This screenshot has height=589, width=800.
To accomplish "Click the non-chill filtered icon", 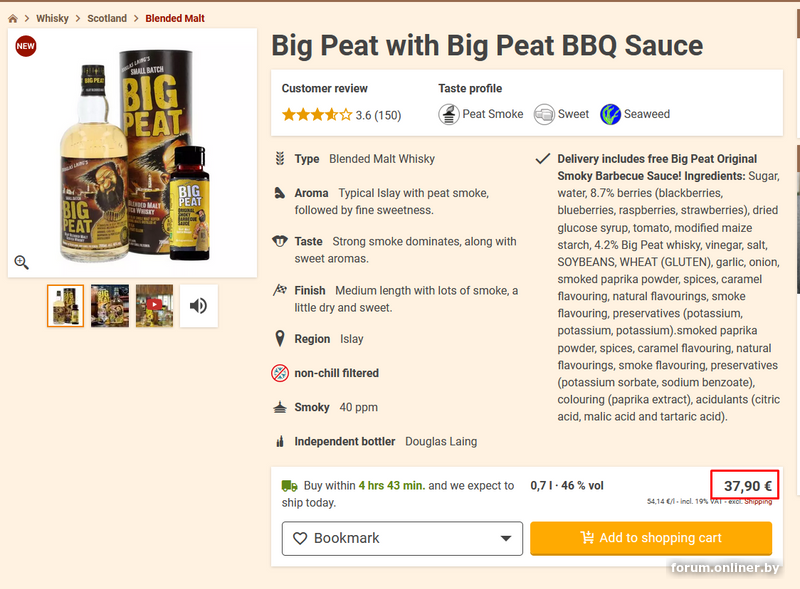I will coord(280,373).
